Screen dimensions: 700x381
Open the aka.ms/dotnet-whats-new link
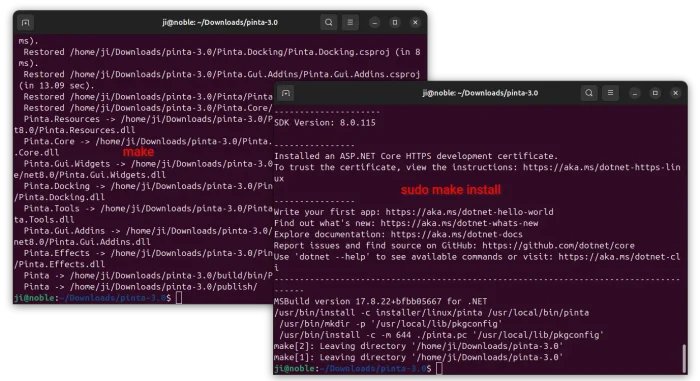[459, 223]
